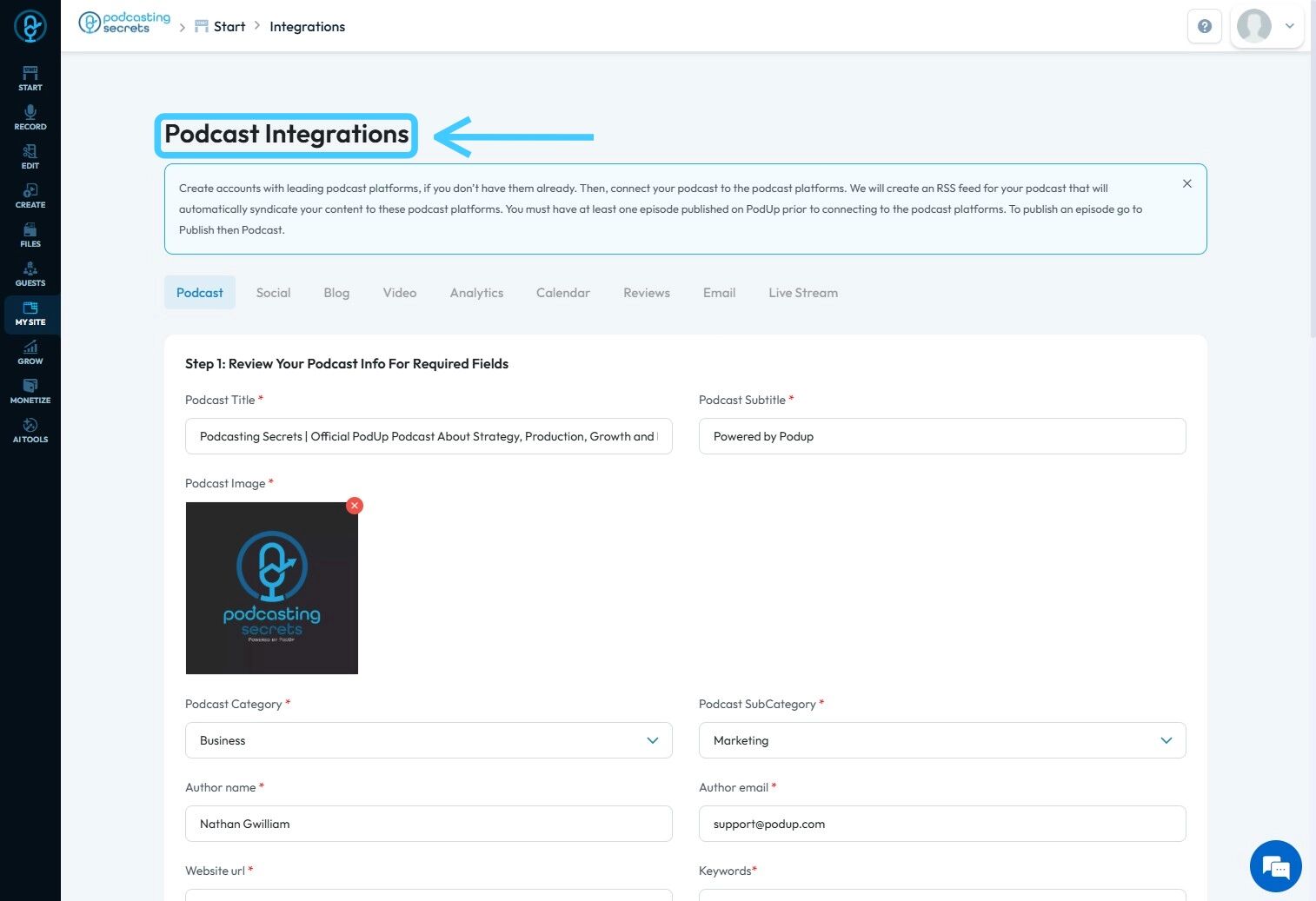Switch to the Live Stream tab

803,293
